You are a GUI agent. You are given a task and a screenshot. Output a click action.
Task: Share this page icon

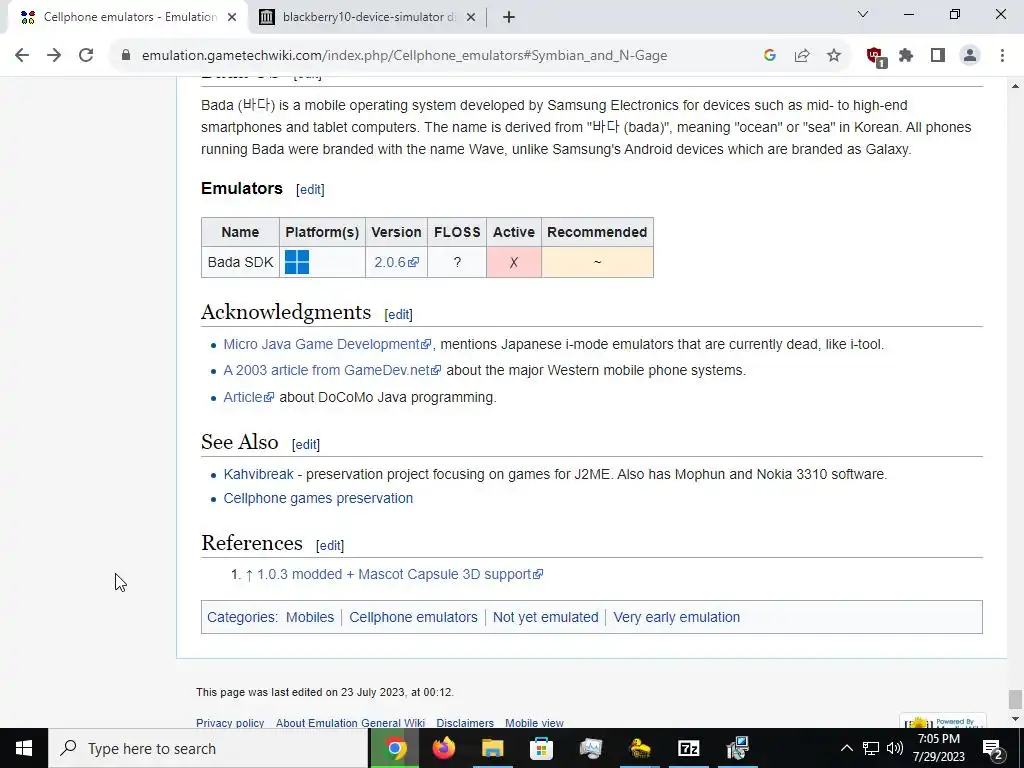pyautogui.click(x=802, y=56)
